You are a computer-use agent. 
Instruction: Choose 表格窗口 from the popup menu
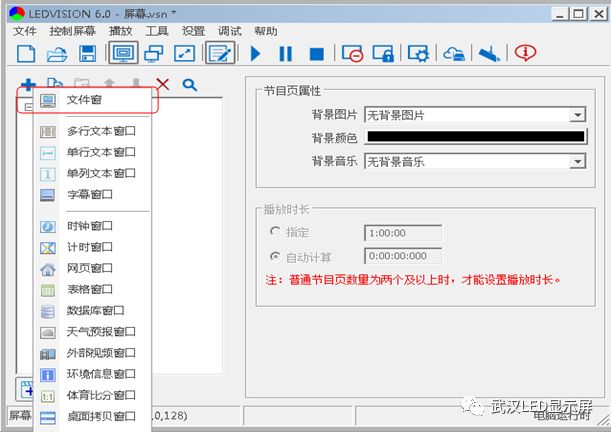click(93, 289)
